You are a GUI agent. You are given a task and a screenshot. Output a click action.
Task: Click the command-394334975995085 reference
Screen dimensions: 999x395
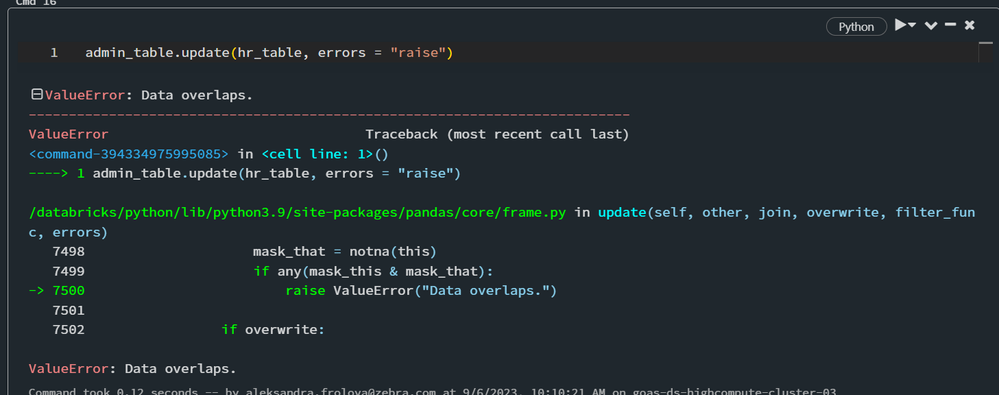click(129, 154)
